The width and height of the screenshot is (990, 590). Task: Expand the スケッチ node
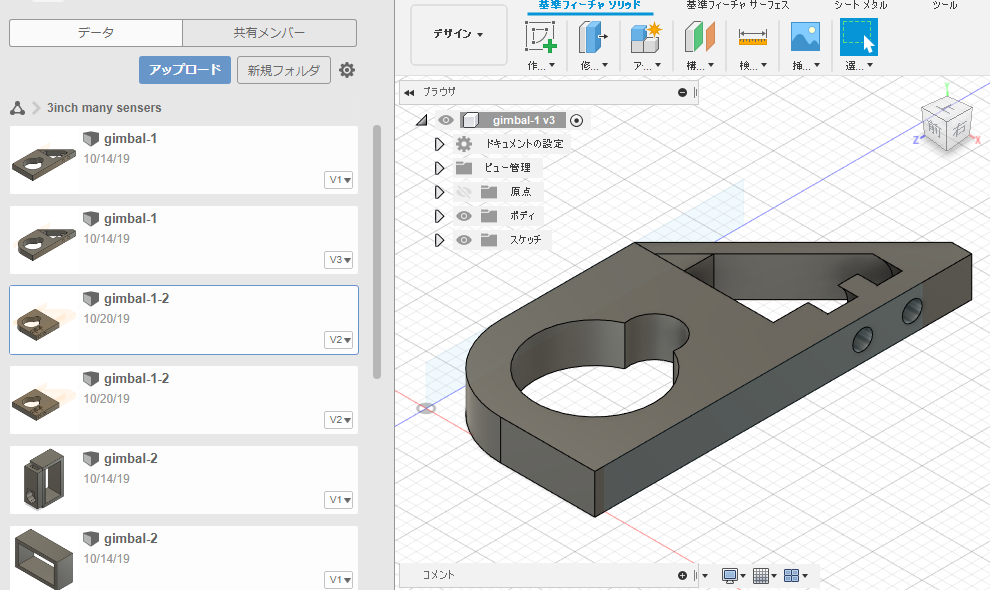coord(439,240)
